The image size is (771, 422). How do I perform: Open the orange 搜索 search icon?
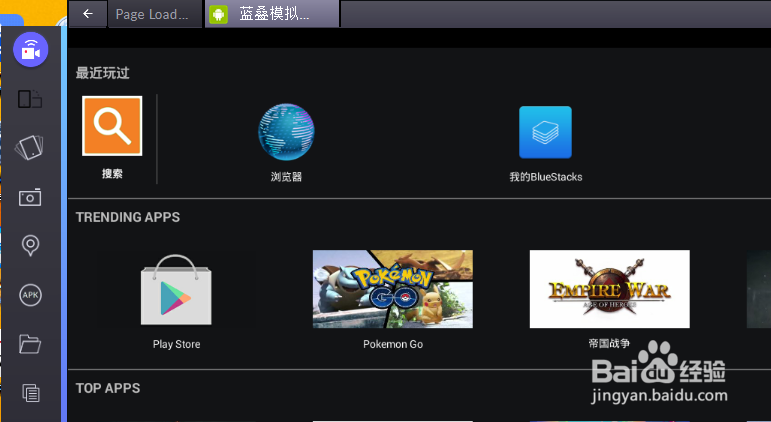[112, 126]
